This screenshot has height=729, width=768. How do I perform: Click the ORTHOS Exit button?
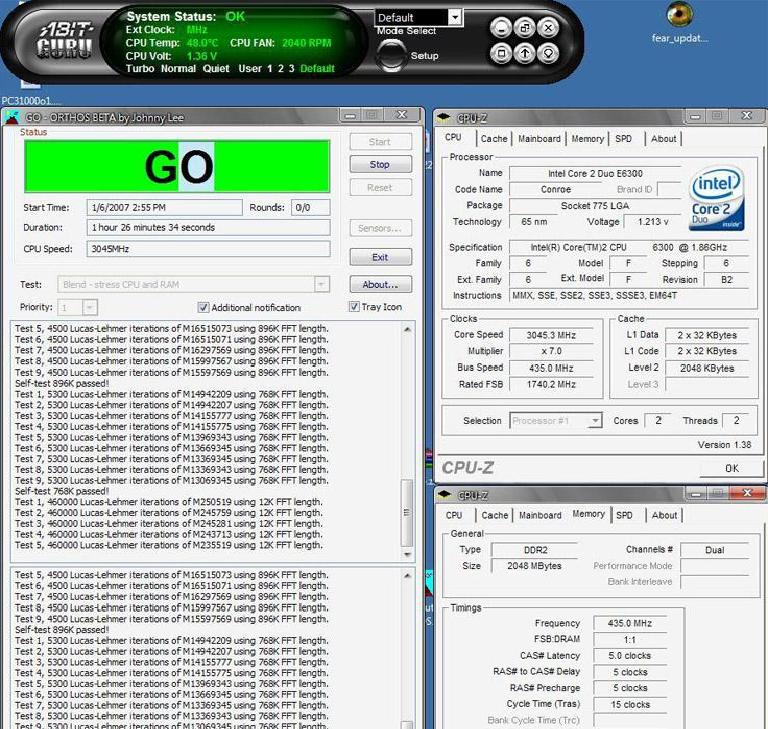pyautogui.click(x=380, y=257)
